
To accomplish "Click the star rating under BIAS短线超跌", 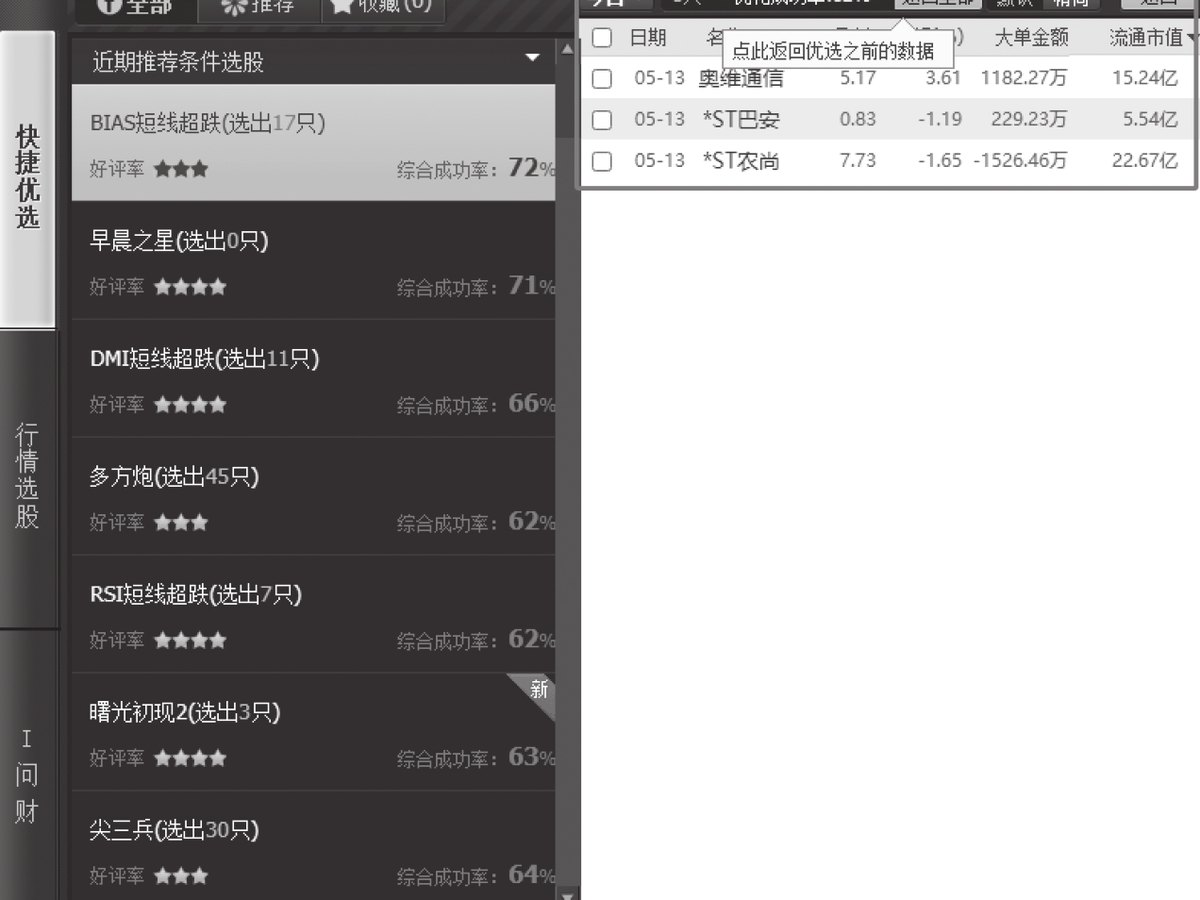I will [x=181, y=170].
